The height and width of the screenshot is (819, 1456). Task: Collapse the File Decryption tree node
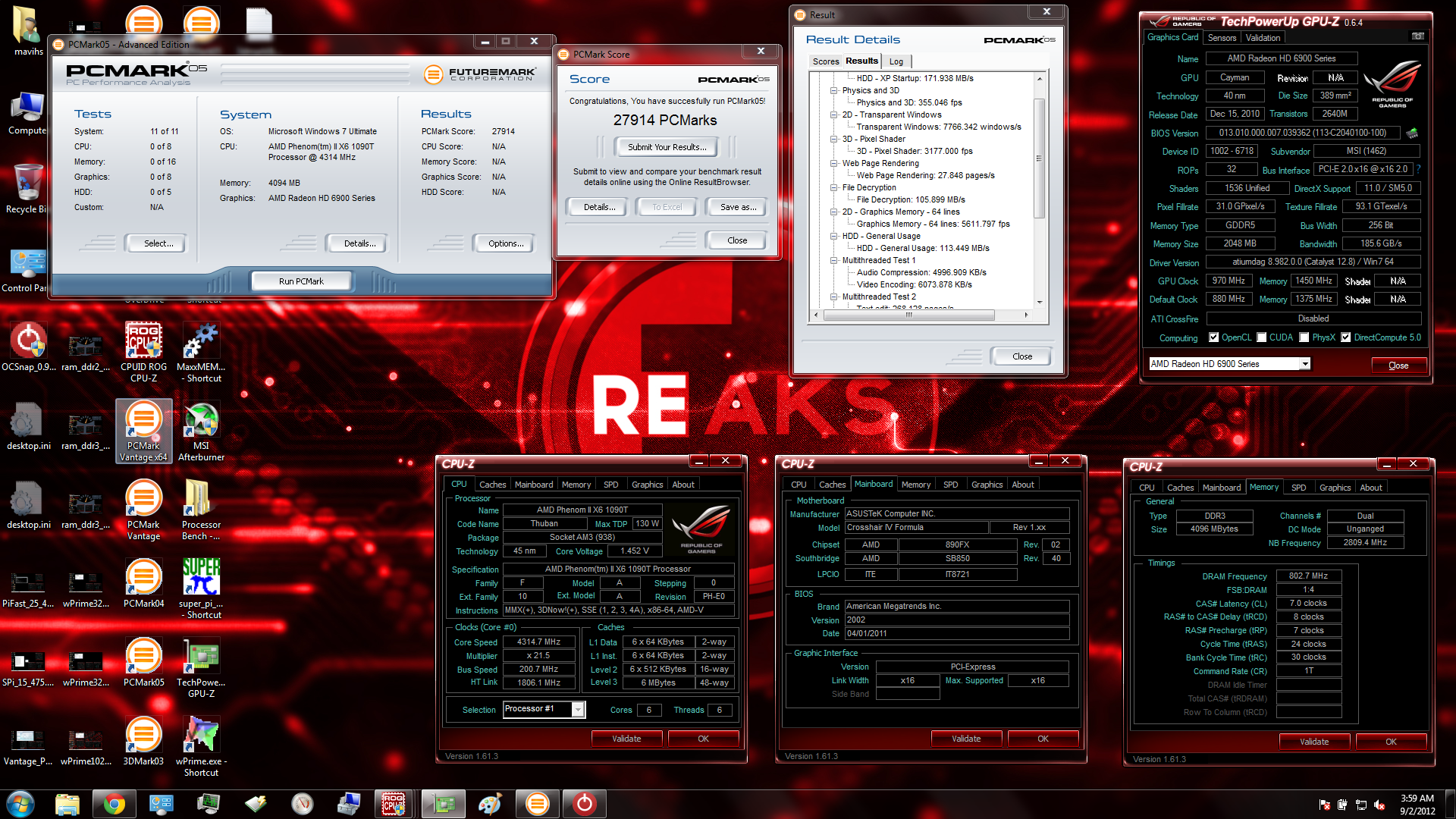pyautogui.click(x=833, y=187)
